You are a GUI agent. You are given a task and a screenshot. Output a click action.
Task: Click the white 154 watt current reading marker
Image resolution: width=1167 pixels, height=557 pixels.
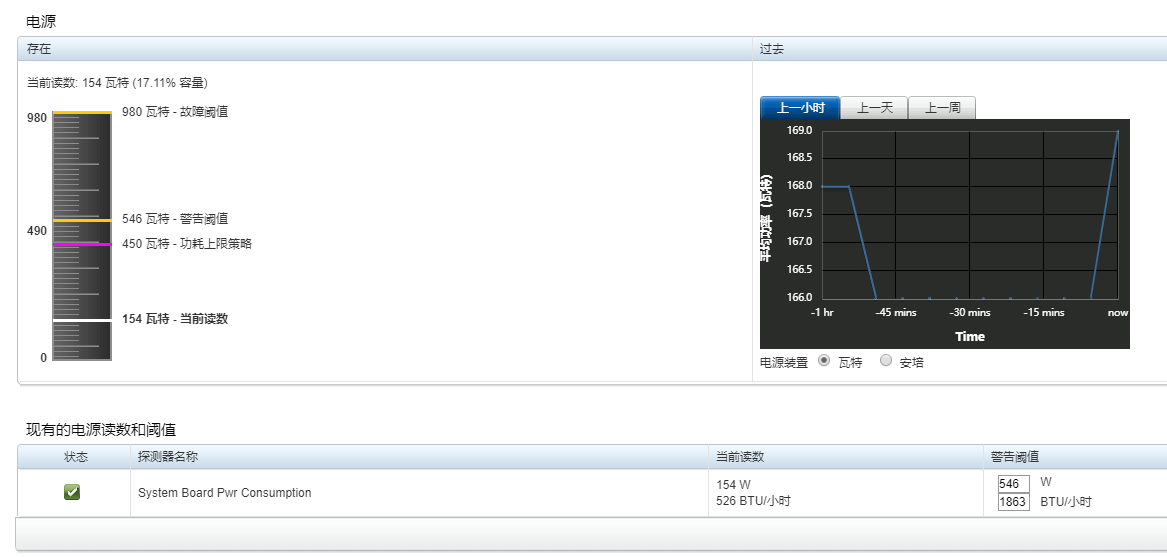(82, 320)
